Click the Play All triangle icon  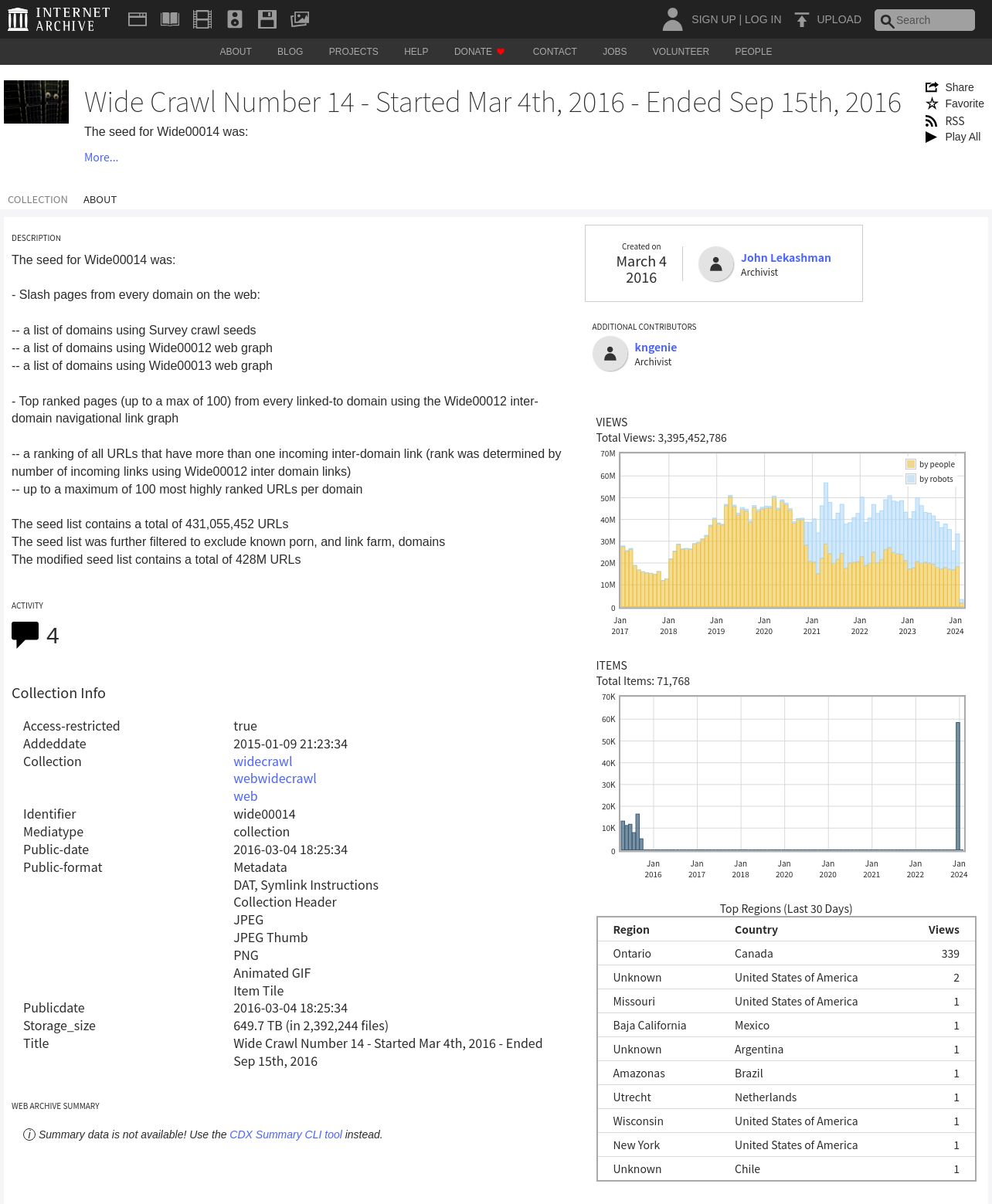pos(932,137)
